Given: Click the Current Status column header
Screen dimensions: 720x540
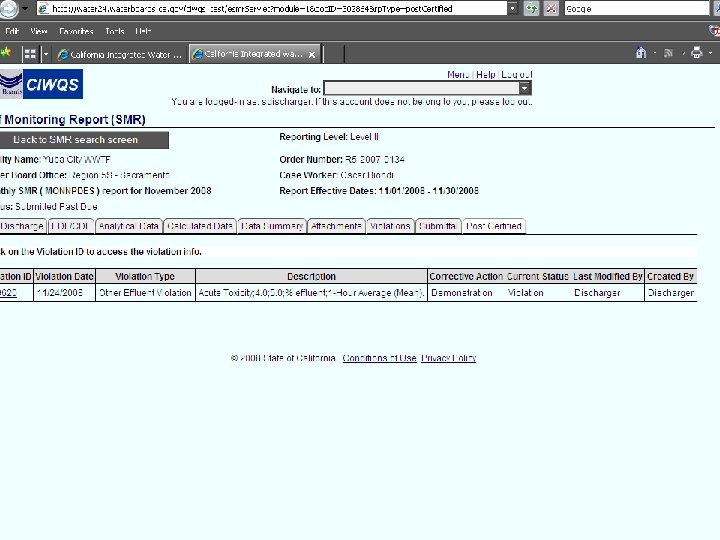Looking at the screenshot, I should click(538, 276).
